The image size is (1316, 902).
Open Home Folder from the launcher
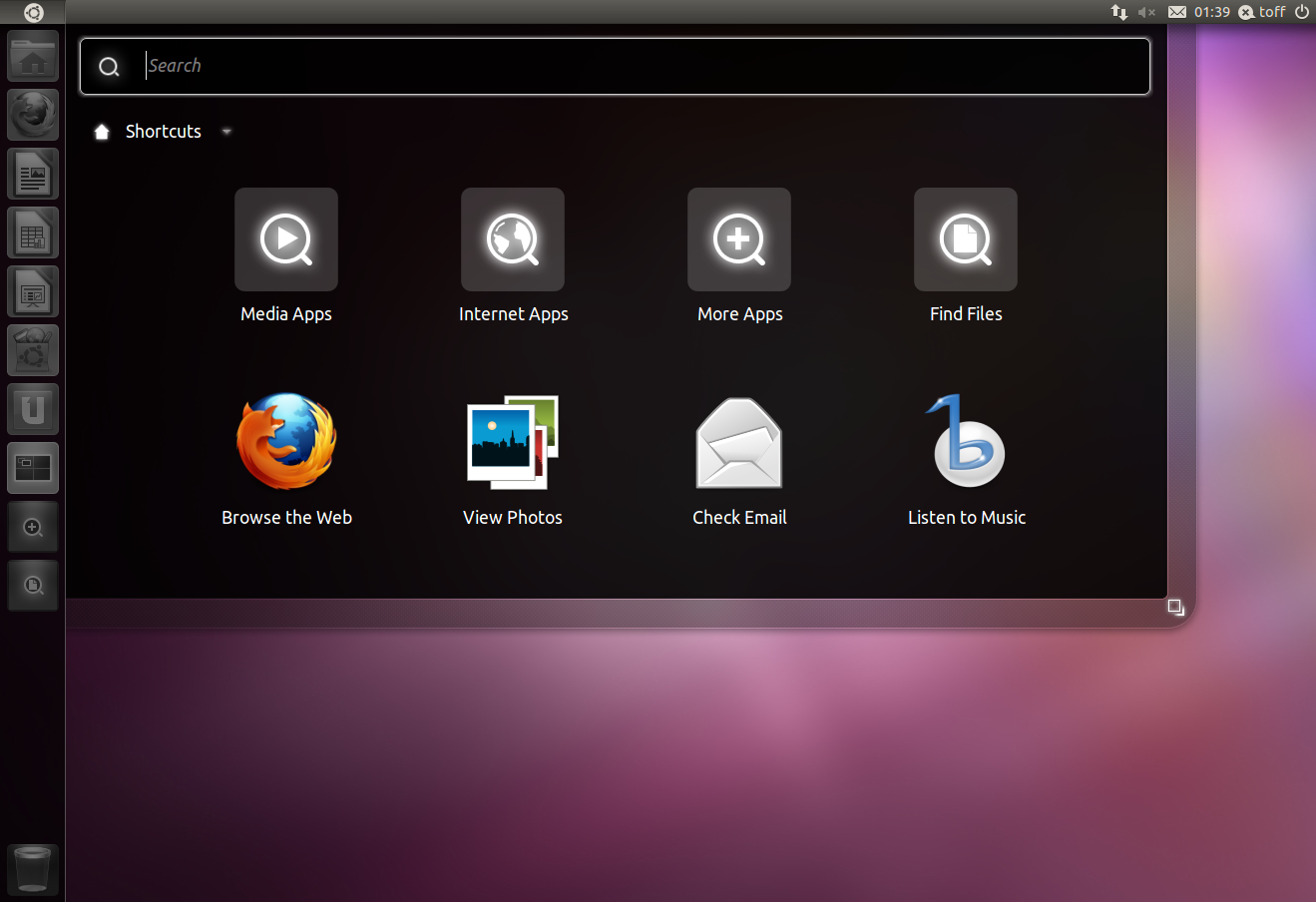[33, 57]
